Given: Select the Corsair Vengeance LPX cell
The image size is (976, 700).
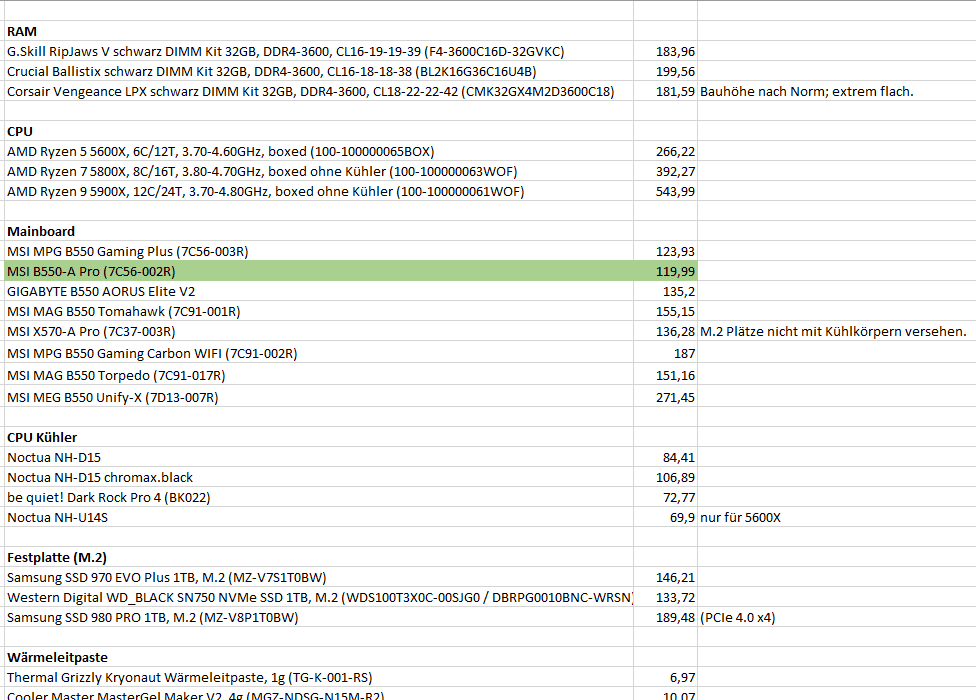Looking at the screenshot, I should (319, 91).
